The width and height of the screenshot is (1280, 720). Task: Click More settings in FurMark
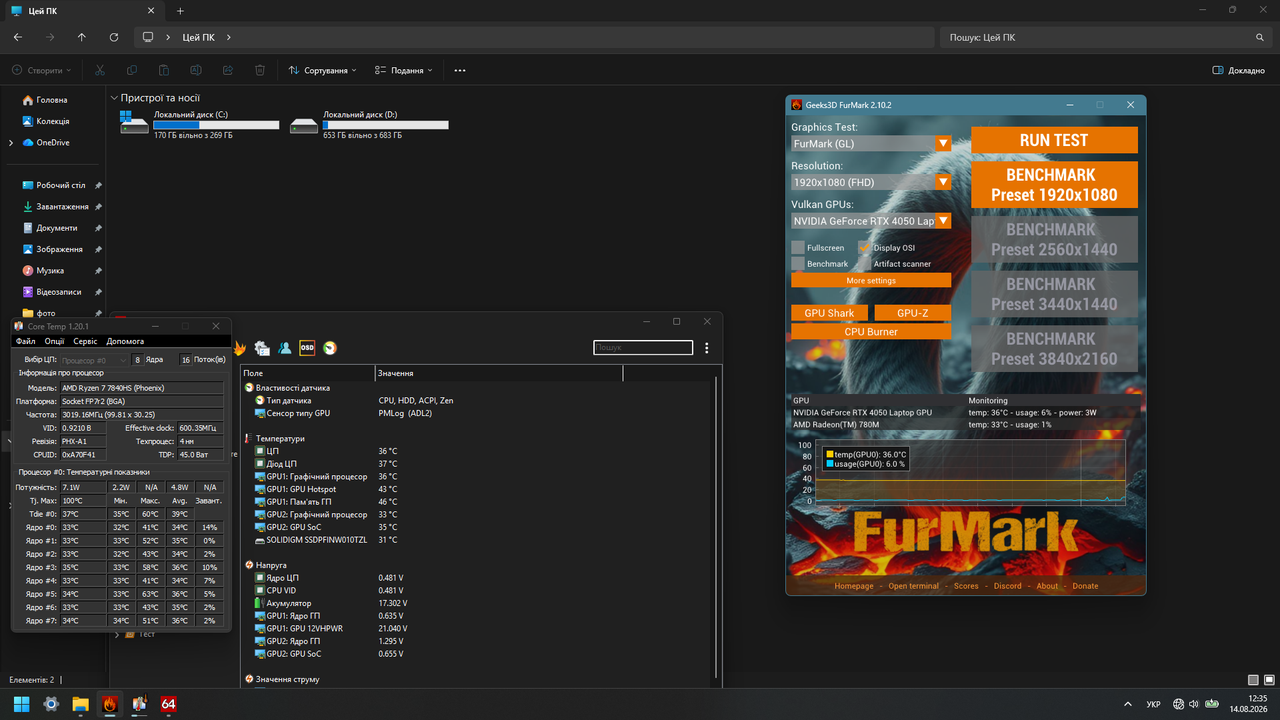871,281
